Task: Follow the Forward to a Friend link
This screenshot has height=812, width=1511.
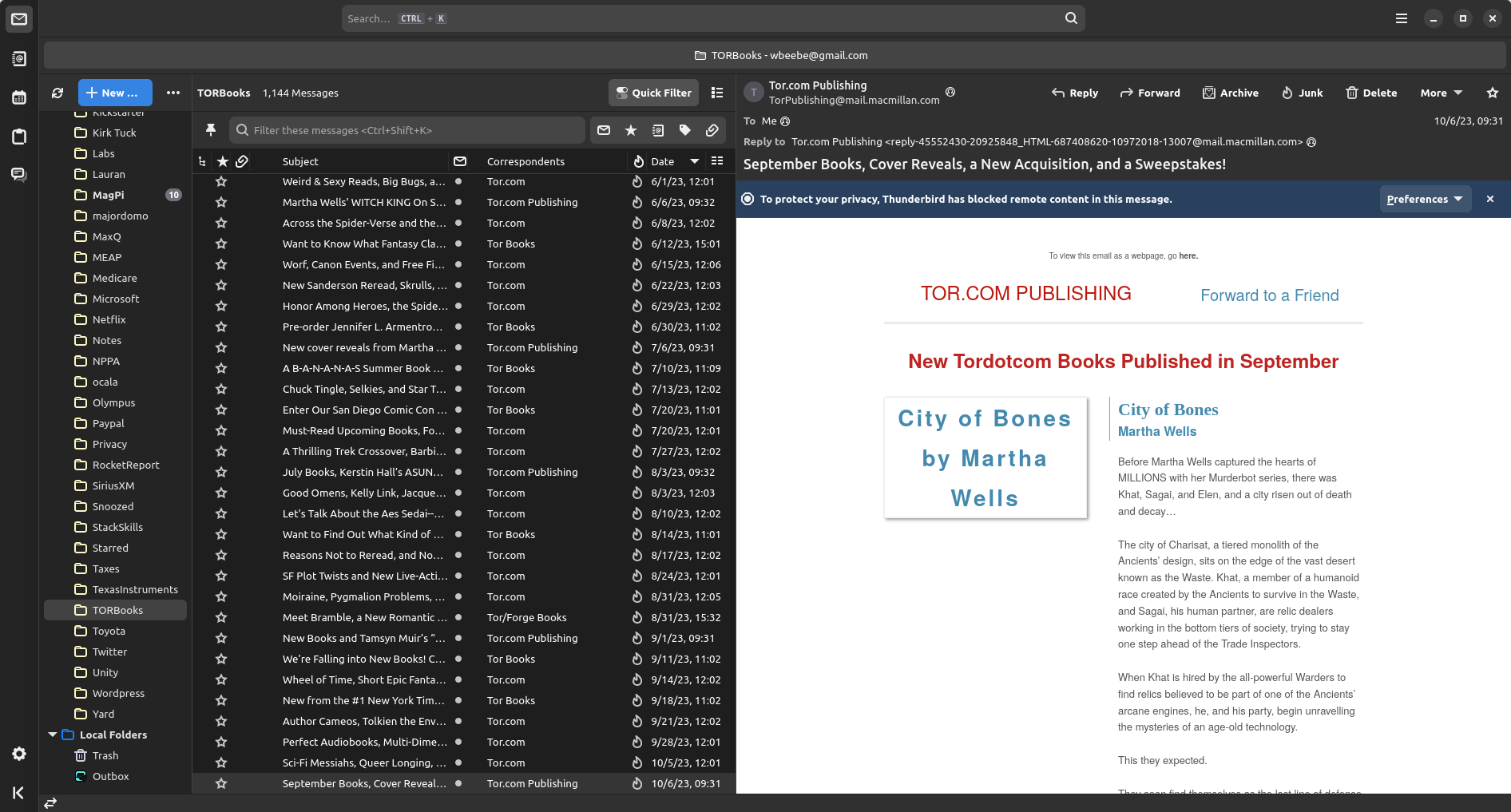Action: 1270,295
